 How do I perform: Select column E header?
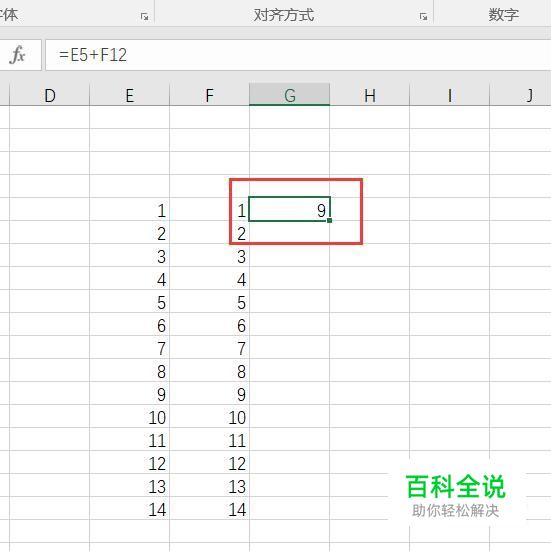tap(130, 95)
